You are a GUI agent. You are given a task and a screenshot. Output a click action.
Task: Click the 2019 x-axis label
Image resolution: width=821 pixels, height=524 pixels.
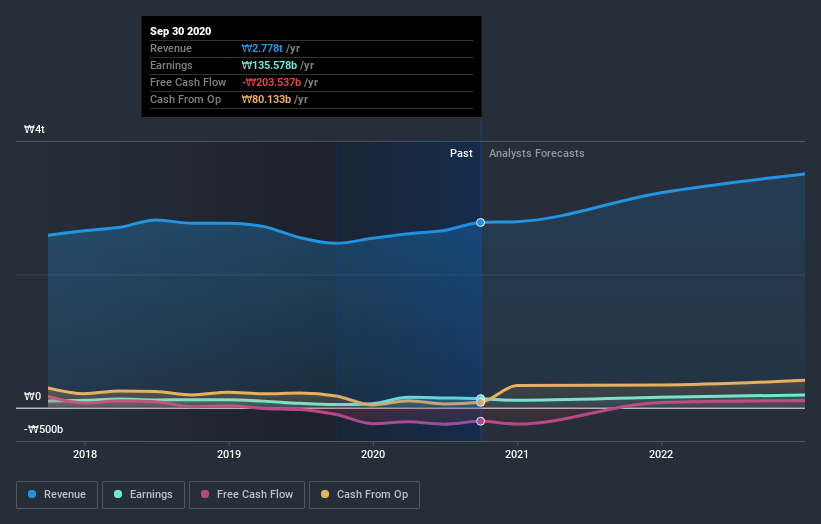click(229, 454)
